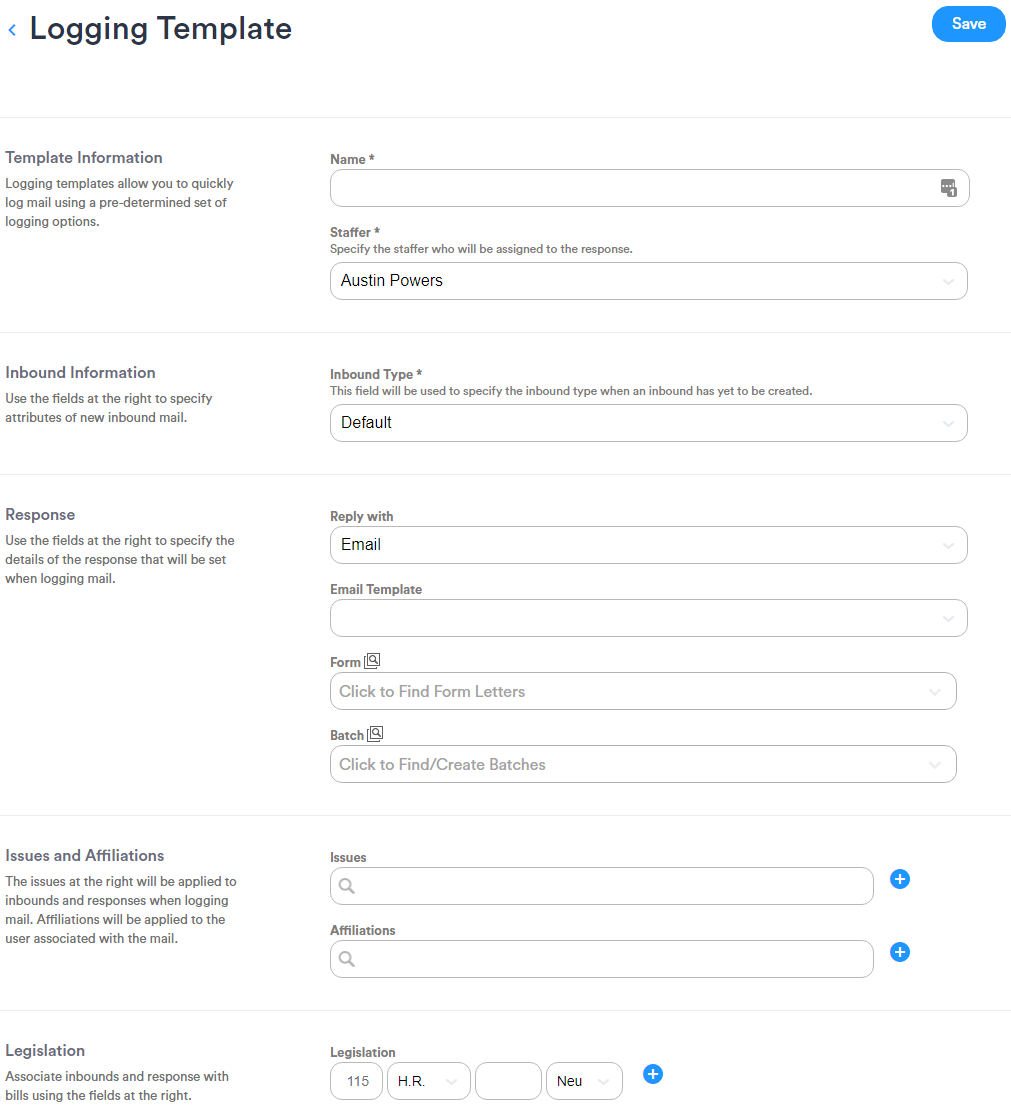1011x1114 pixels.
Task: Click the magnifier icon inside the Affiliations field
Action: 347,959
